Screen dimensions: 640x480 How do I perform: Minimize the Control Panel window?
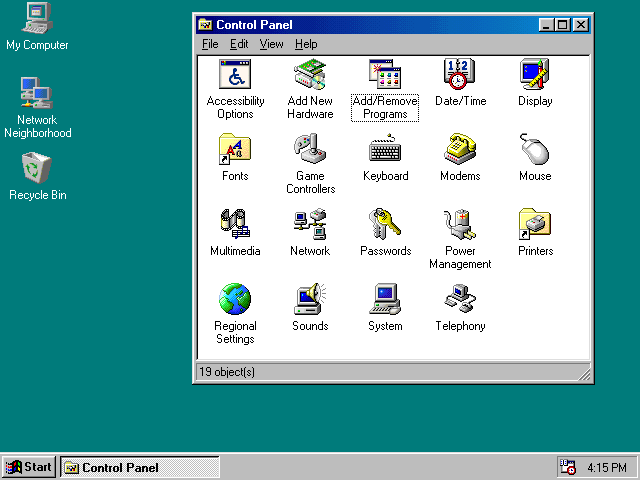click(x=546, y=25)
